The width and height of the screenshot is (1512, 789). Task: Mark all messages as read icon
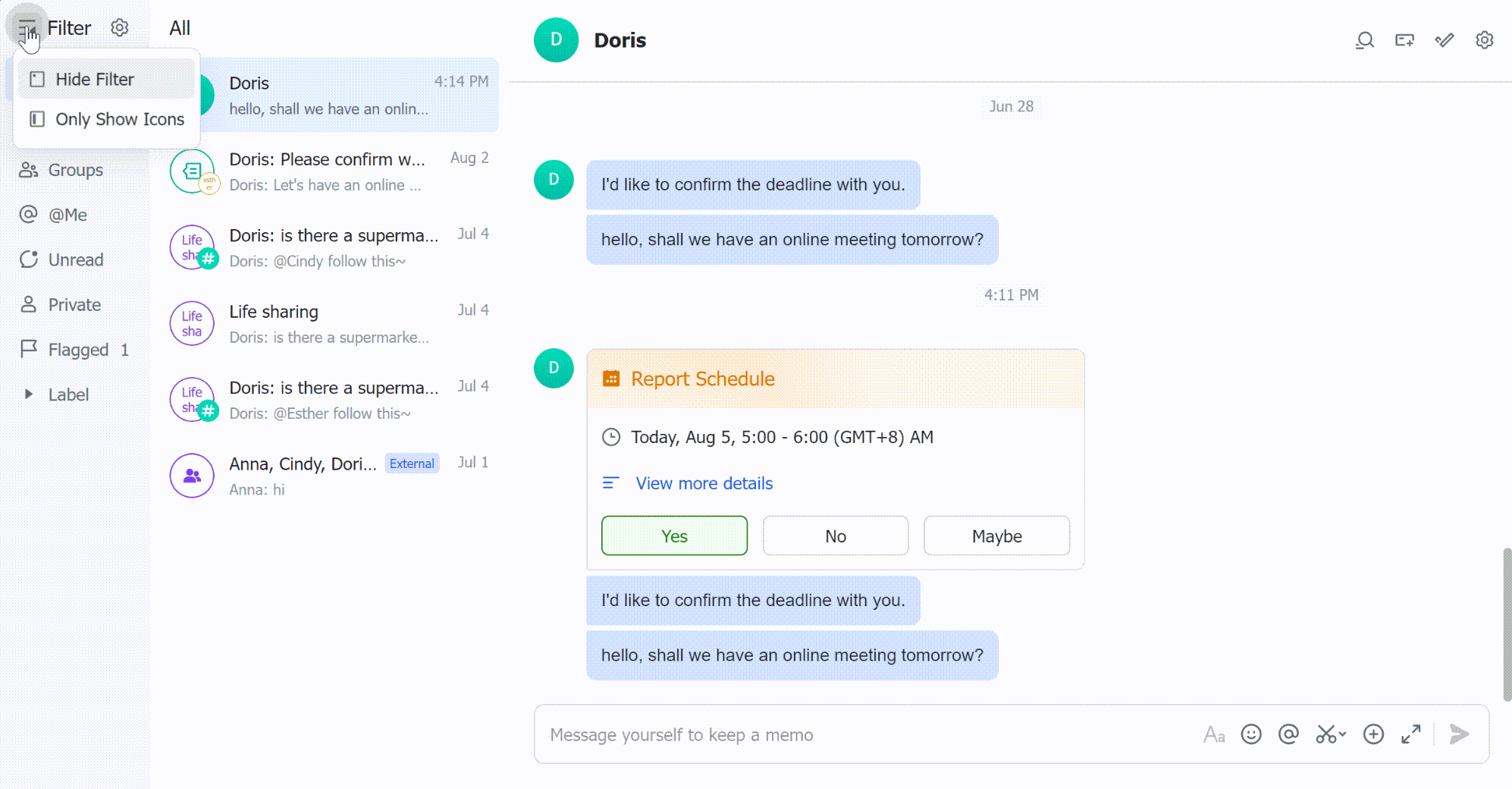click(x=1444, y=40)
